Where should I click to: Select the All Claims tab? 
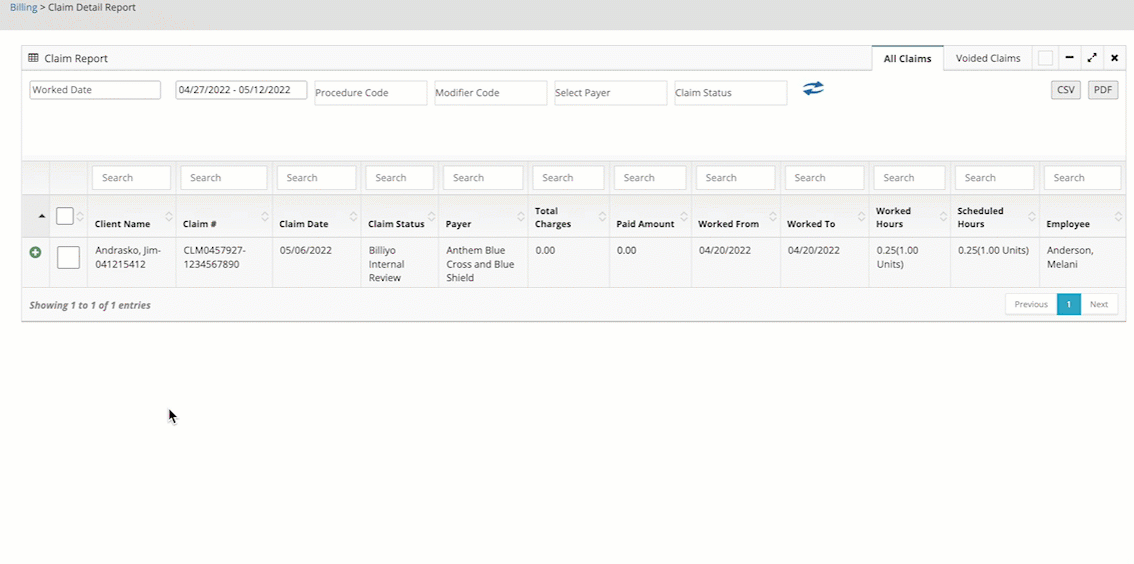point(907,59)
